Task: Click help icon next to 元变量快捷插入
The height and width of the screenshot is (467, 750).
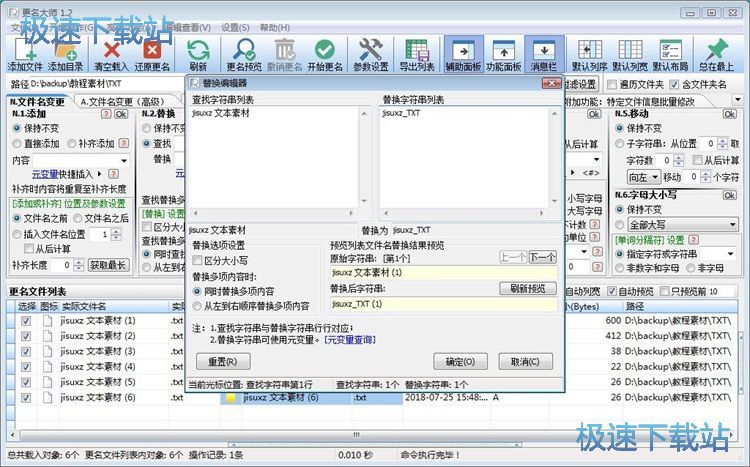Action: [x=113, y=174]
